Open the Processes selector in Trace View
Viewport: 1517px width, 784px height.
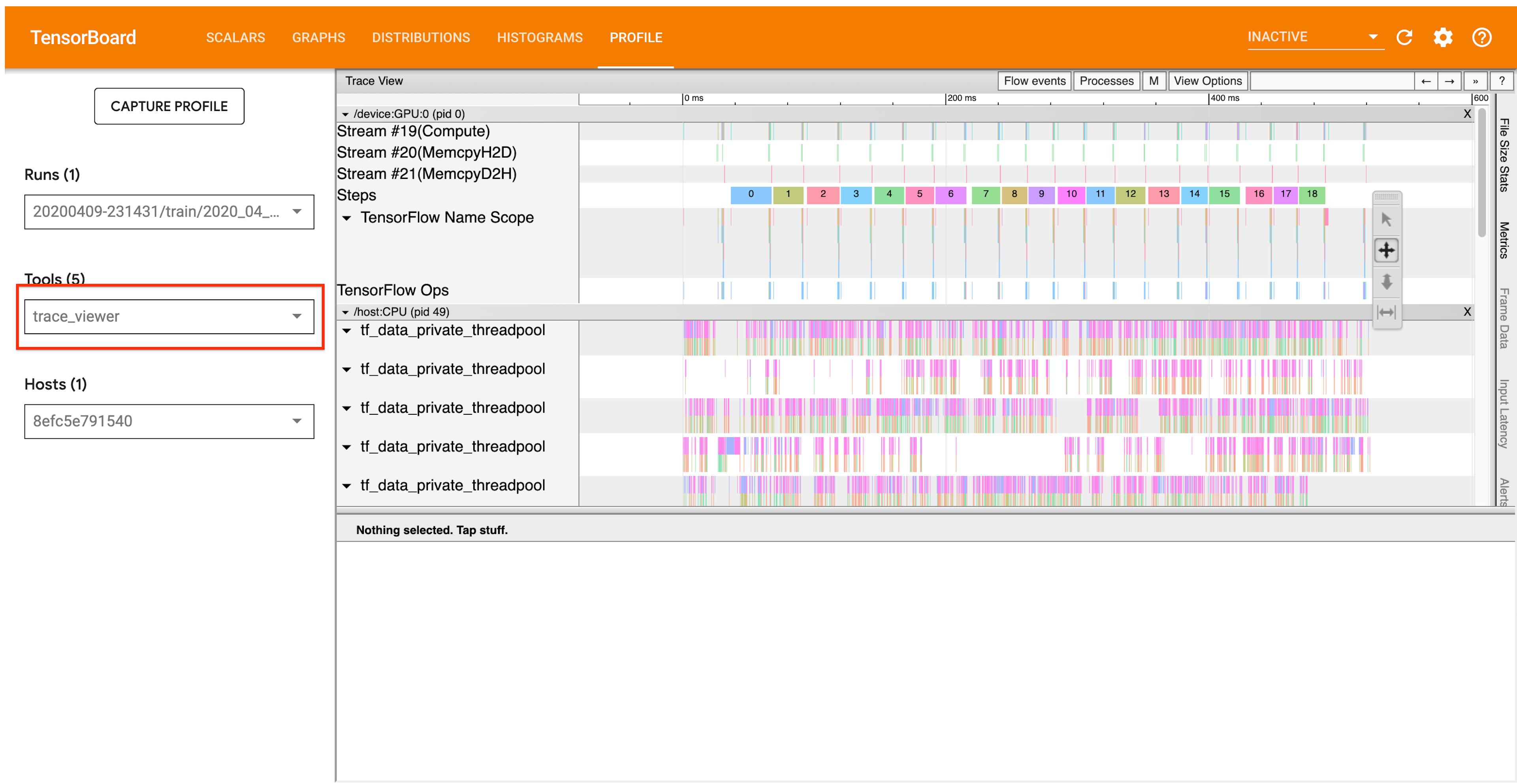coord(1106,81)
